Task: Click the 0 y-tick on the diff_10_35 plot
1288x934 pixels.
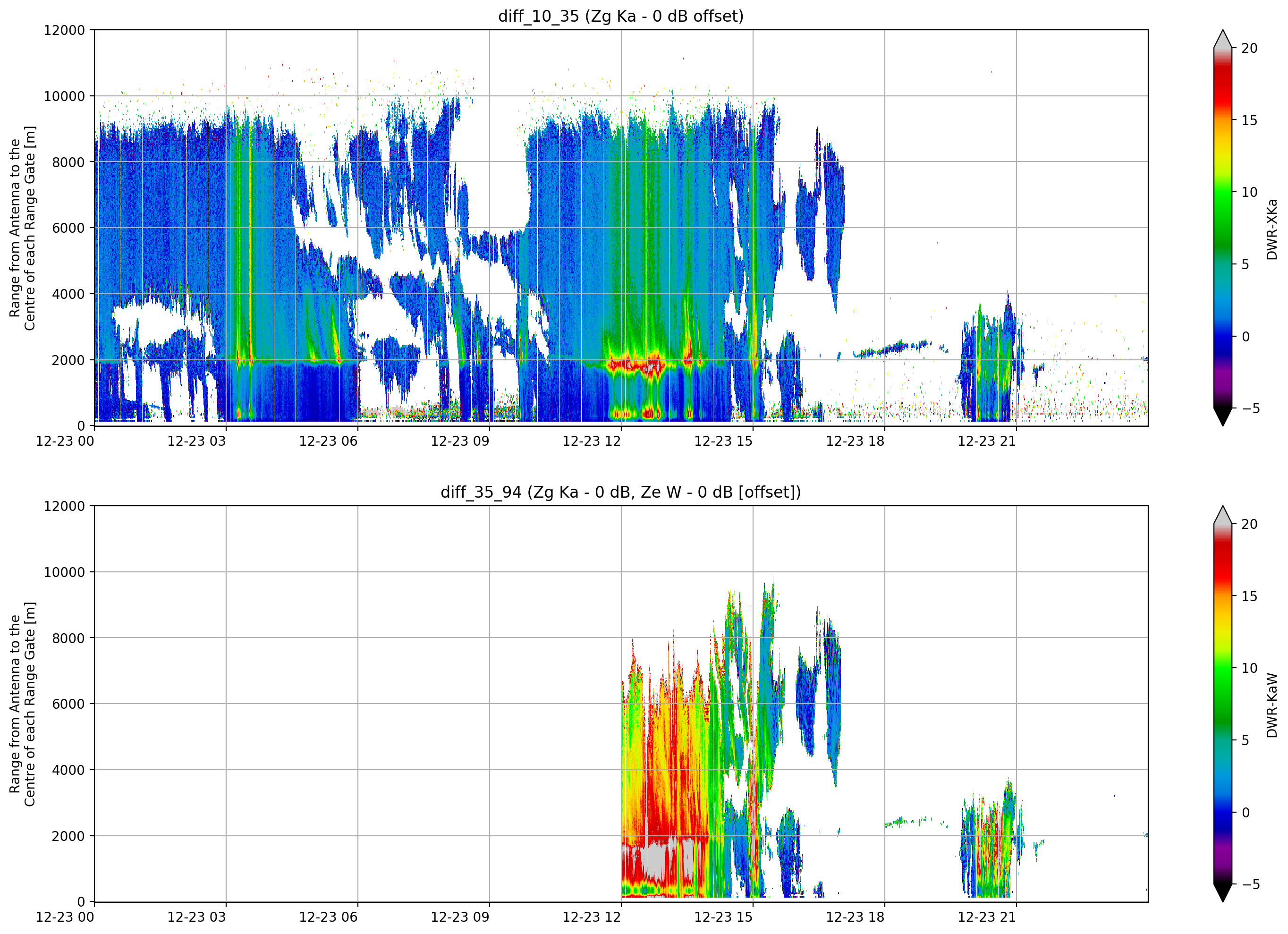Action: pos(81,425)
